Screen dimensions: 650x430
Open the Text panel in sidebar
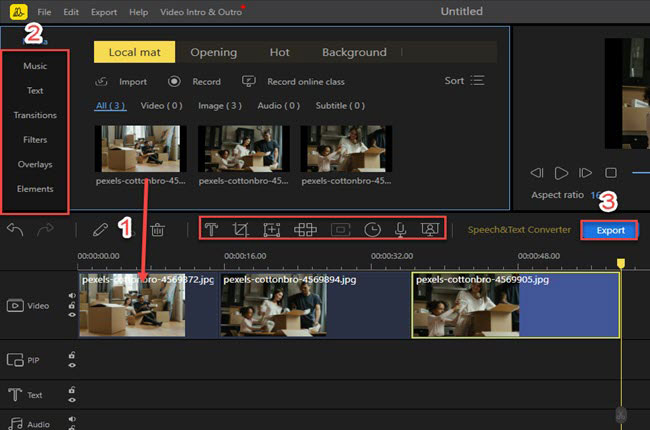coord(35,90)
